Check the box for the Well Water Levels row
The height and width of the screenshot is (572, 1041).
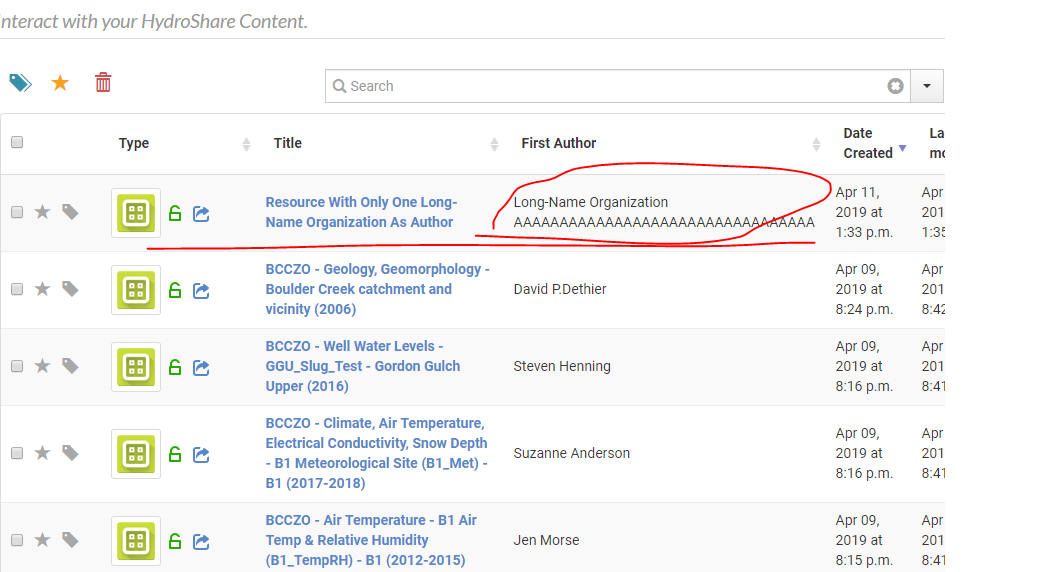click(x=17, y=366)
